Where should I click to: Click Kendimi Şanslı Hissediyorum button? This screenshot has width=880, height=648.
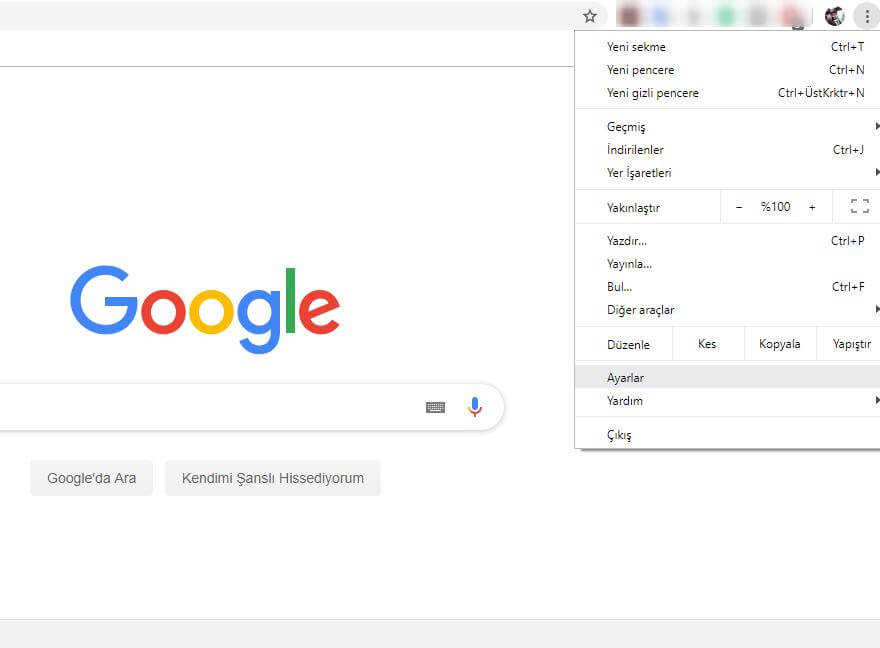(x=273, y=478)
